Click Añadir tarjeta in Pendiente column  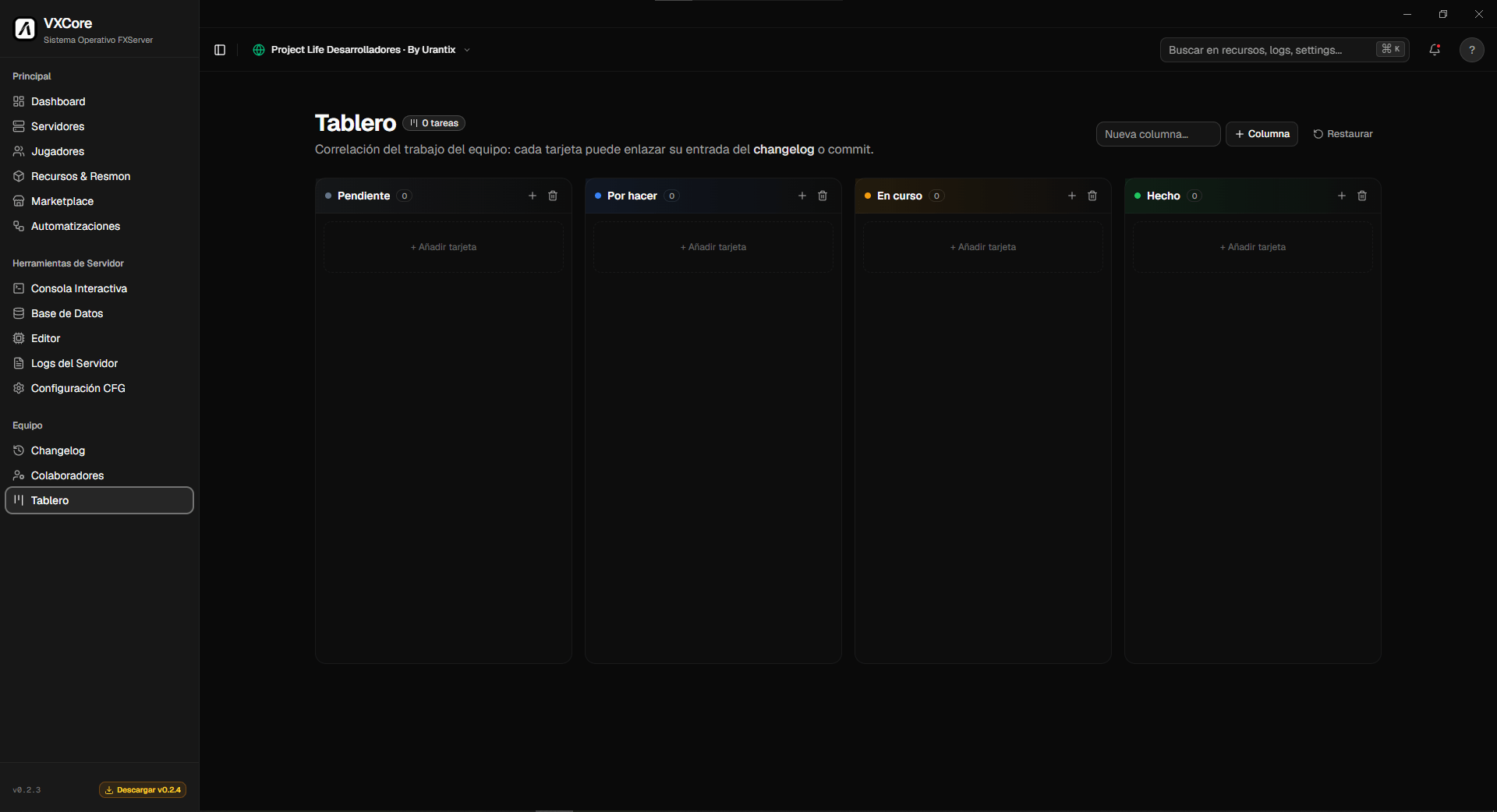[444, 247]
